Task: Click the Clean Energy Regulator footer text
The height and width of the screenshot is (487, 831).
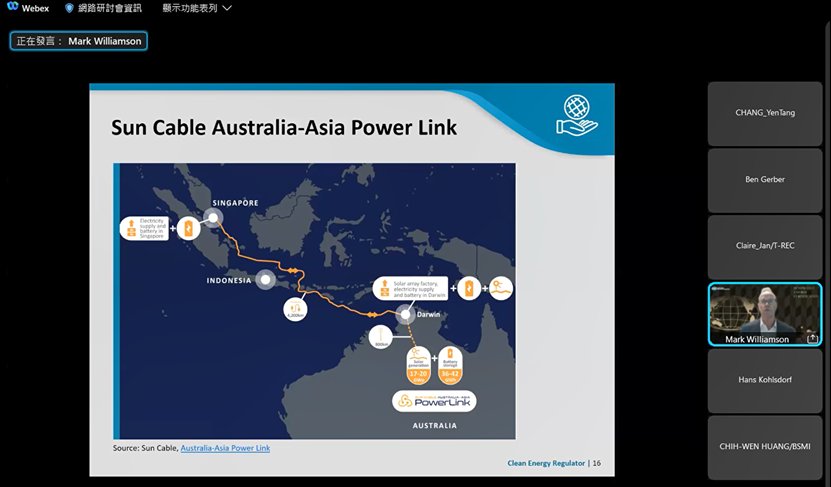Action: [x=546, y=463]
